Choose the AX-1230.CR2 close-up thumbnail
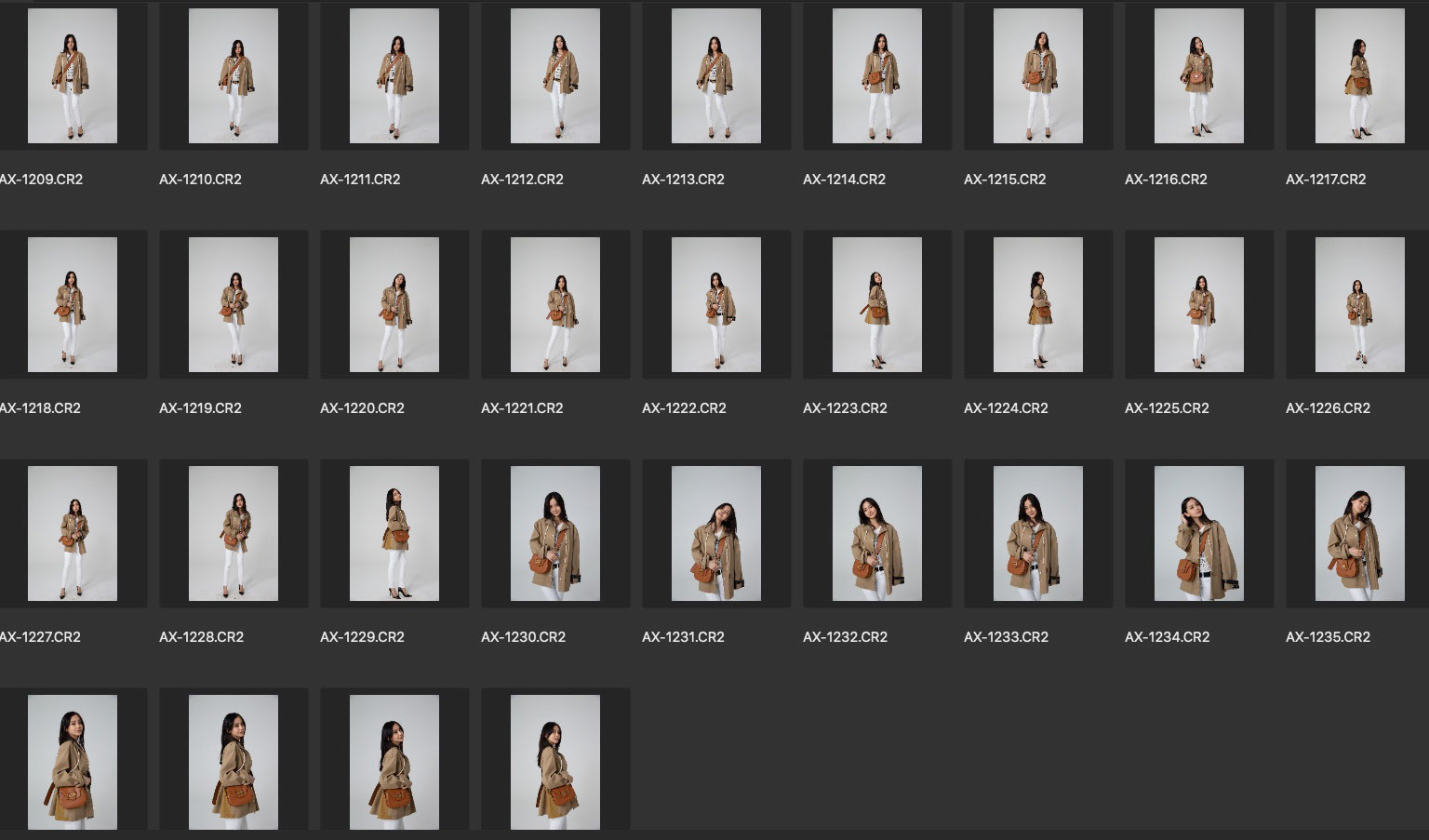Screen dimensions: 1429x840 click(555, 534)
